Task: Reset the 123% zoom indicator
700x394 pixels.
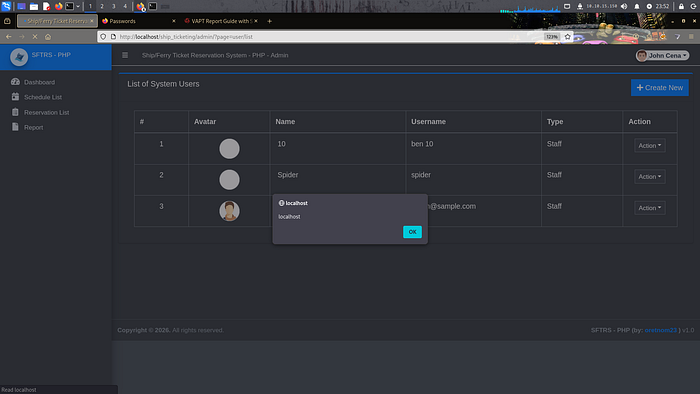Action: click(x=552, y=37)
